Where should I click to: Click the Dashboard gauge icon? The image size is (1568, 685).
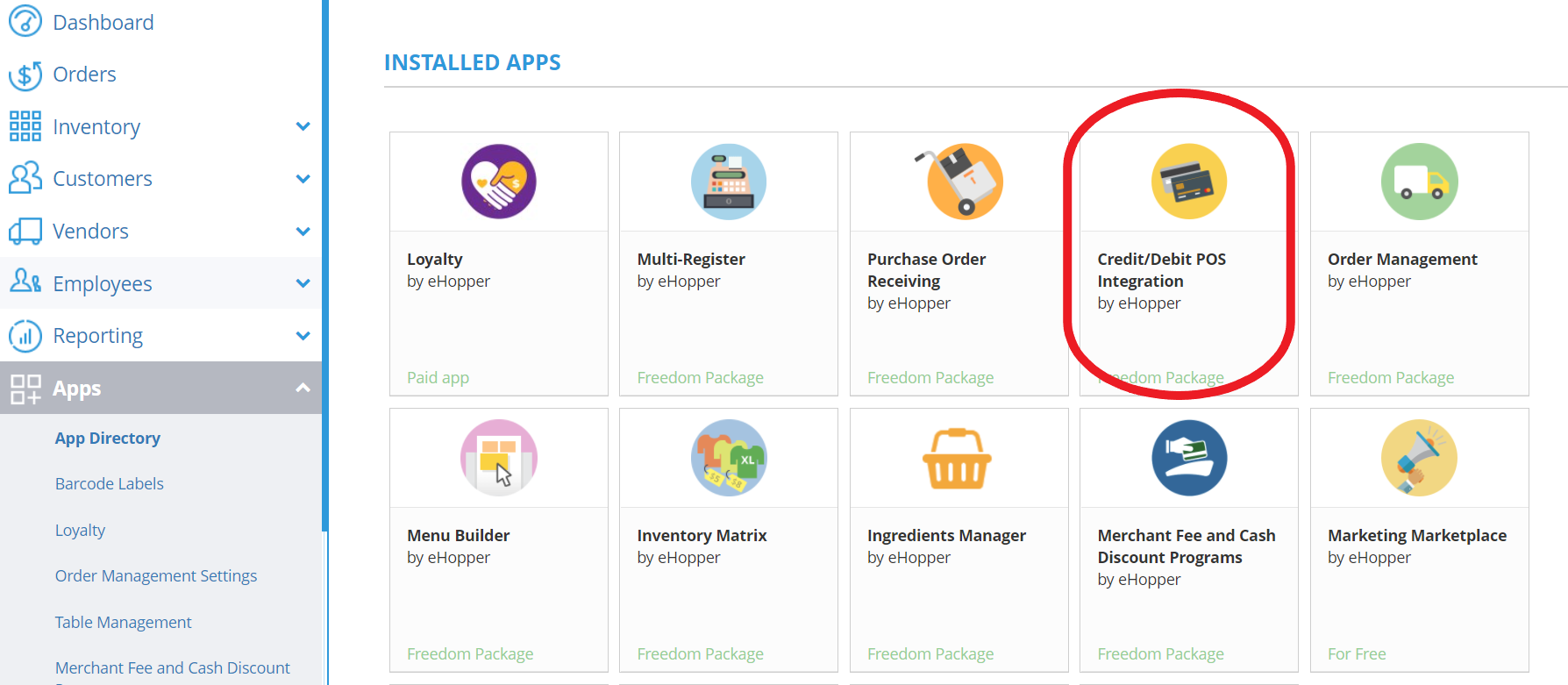coord(25,21)
